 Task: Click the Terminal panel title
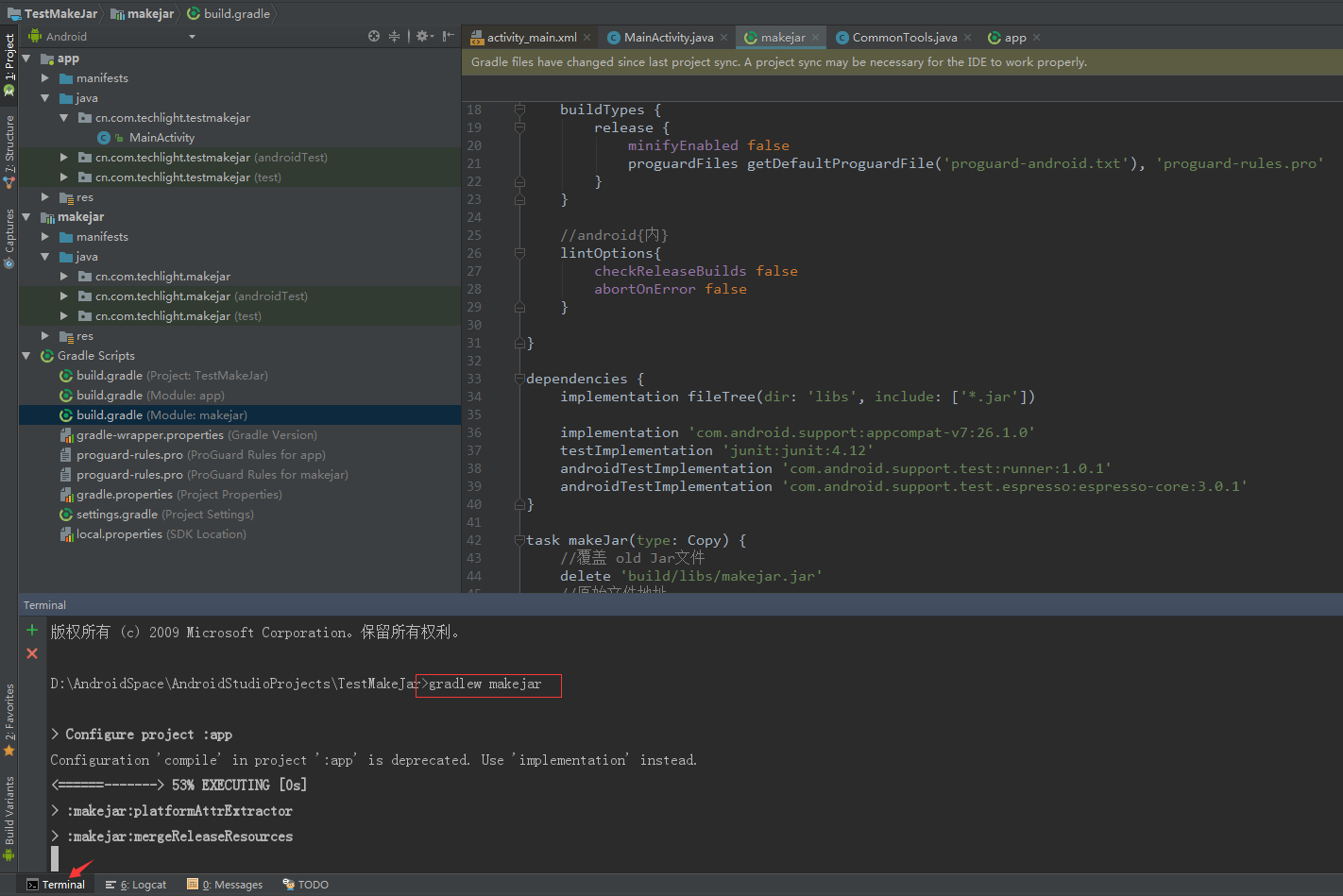tap(44, 605)
